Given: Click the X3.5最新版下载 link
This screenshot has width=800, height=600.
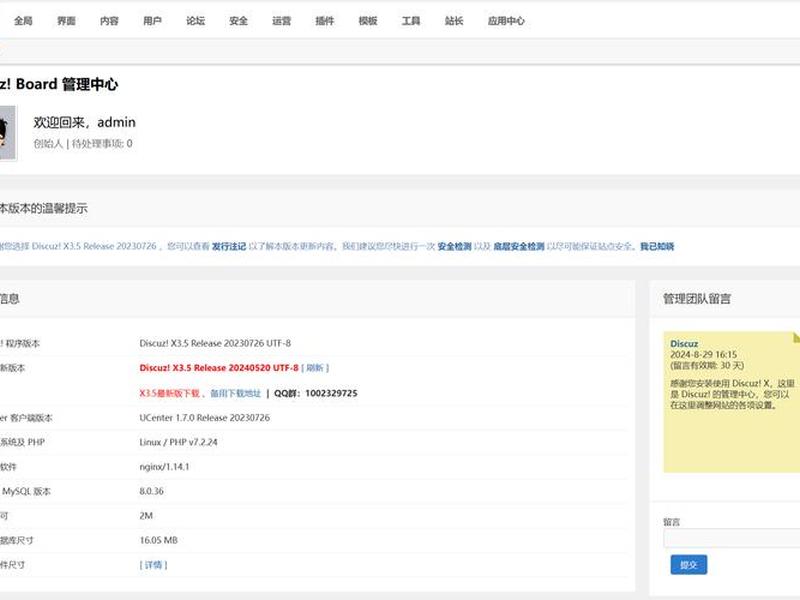Looking at the screenshot, I should tap(169, 393).
